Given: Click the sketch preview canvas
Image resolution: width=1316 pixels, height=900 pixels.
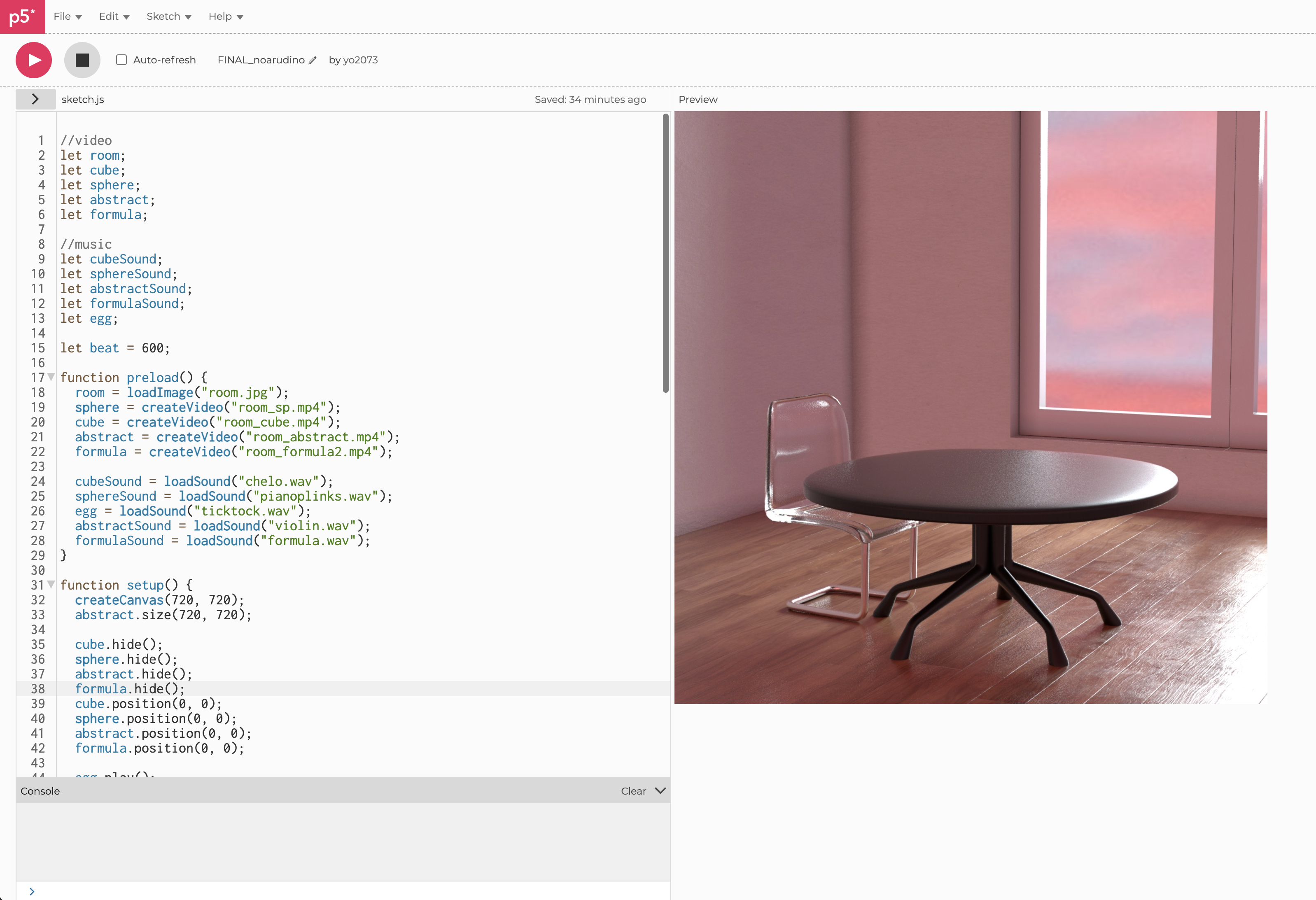Looking at the screenshot, I should (970, 407).
